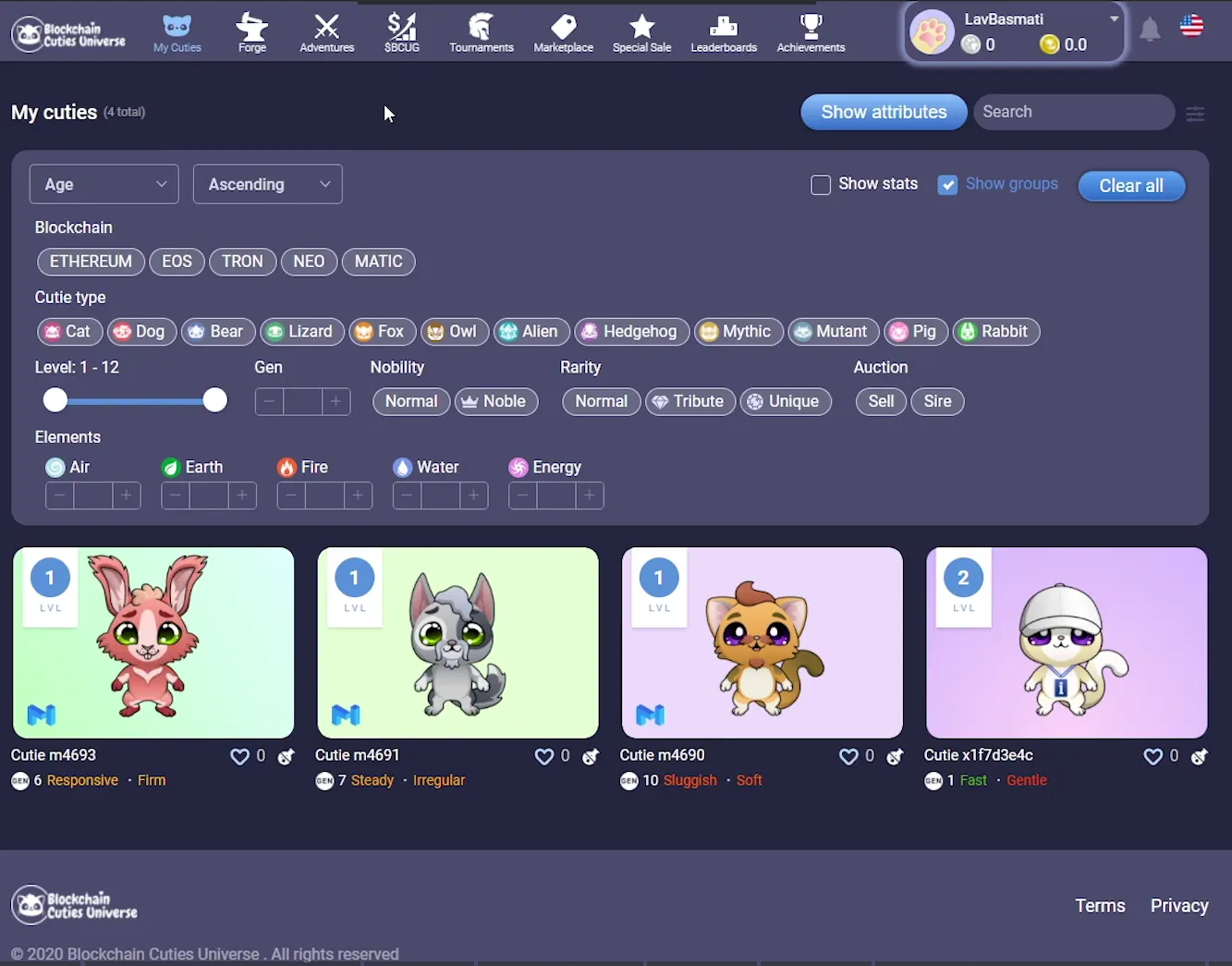The image size is (1232, 966).
Task: Enable the Show stats checkbox
Action: click(x=821, y=185)
